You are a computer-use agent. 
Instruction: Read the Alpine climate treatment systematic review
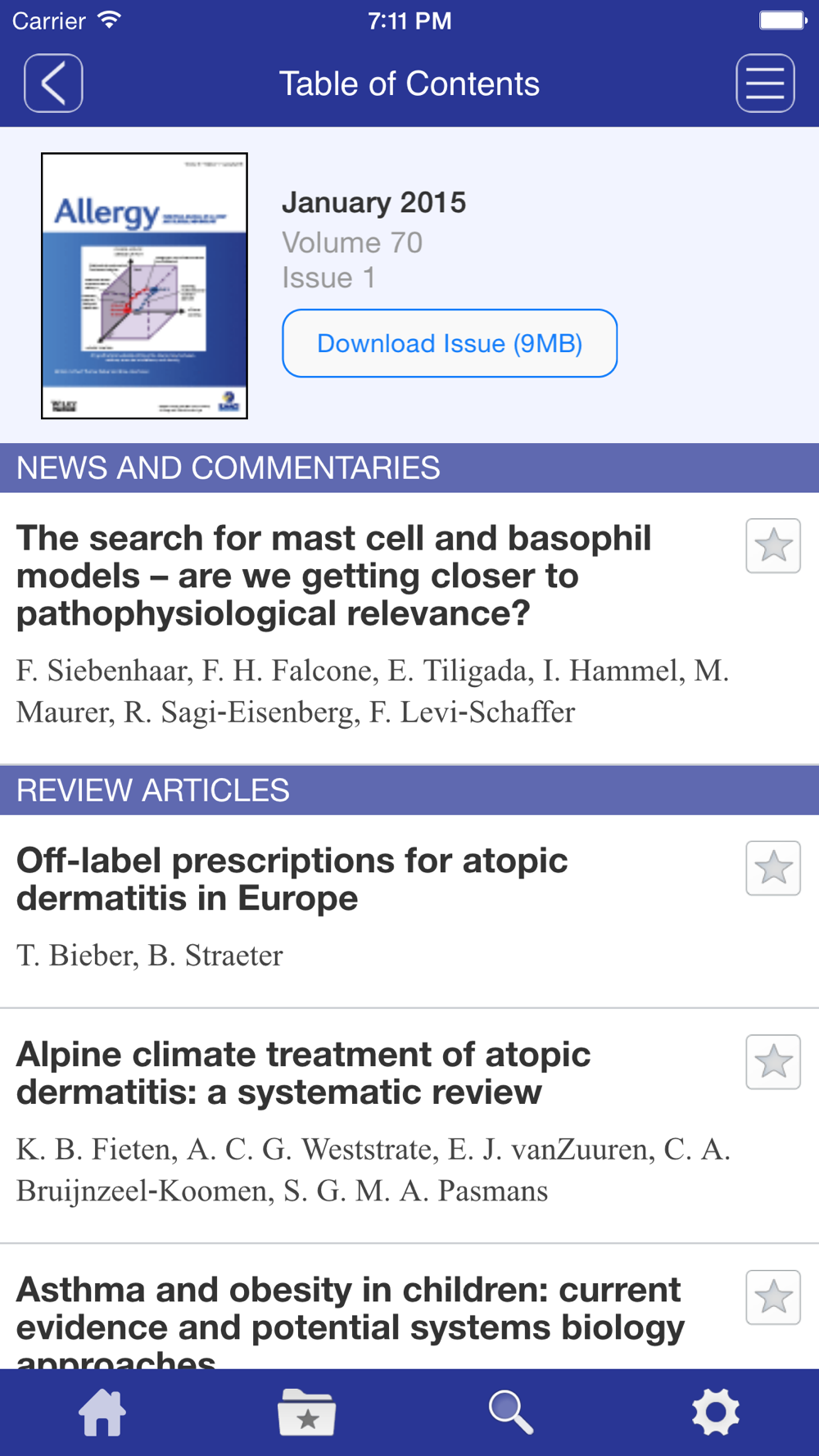[x=303, y=1073]
